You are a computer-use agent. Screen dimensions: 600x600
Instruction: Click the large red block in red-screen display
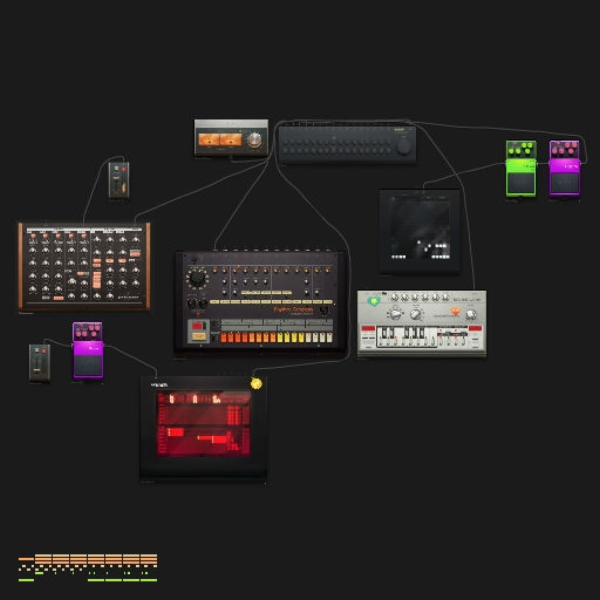176,432
